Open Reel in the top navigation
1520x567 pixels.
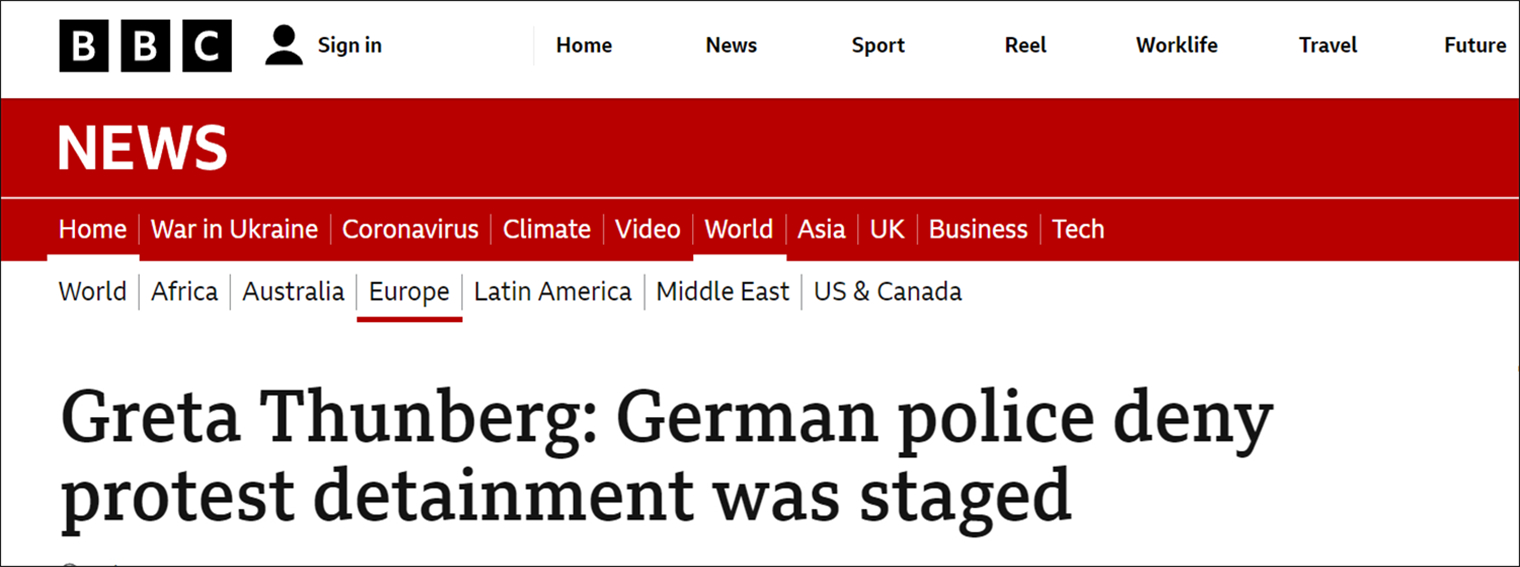pyautogui.click(x=1026, y=46)
